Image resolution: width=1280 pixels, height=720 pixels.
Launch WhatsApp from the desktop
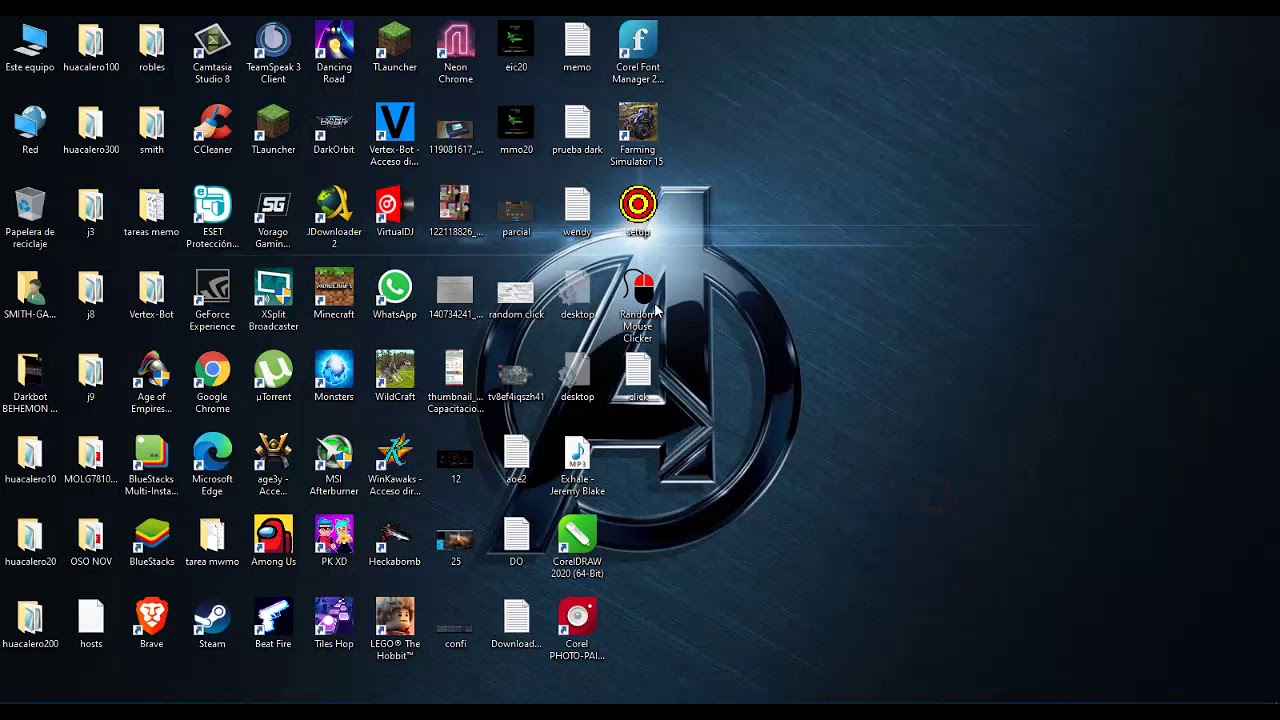pos(394,294)
